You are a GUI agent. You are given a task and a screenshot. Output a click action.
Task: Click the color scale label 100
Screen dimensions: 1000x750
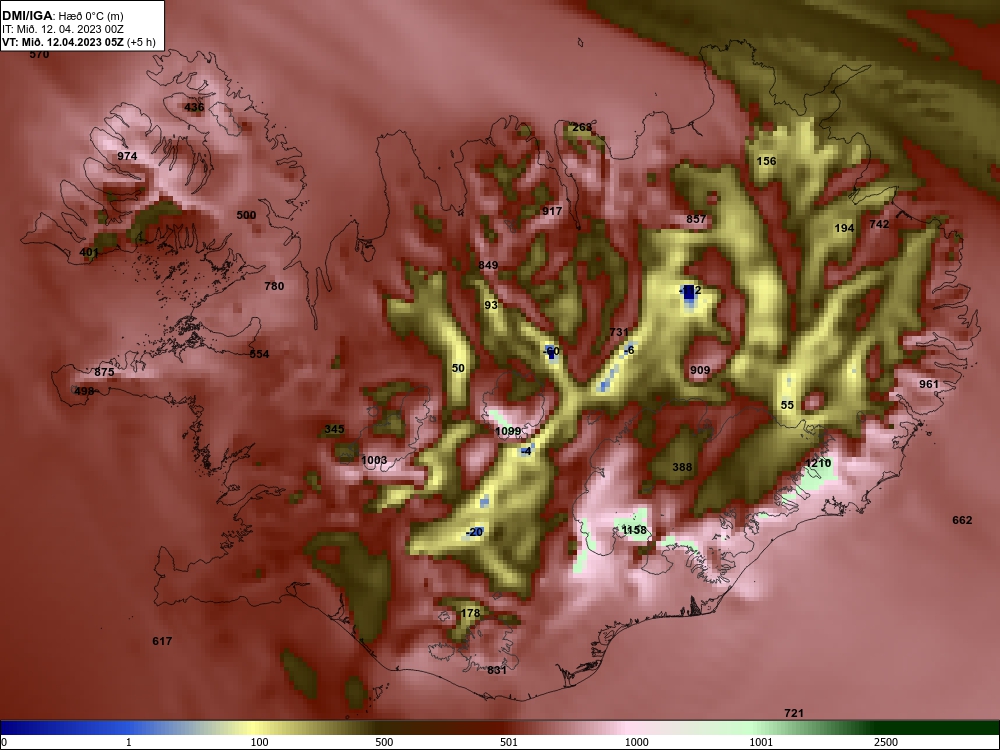(x=259, y=742)
